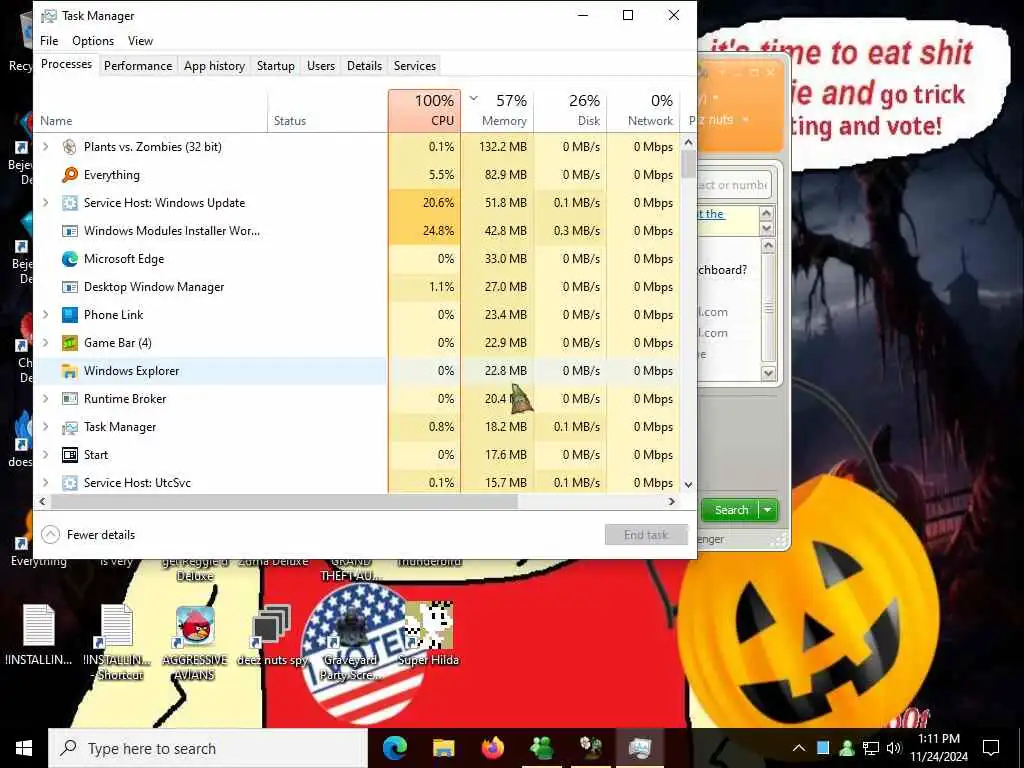Open File Explorer from the taskbar

(x=443, y=747)
